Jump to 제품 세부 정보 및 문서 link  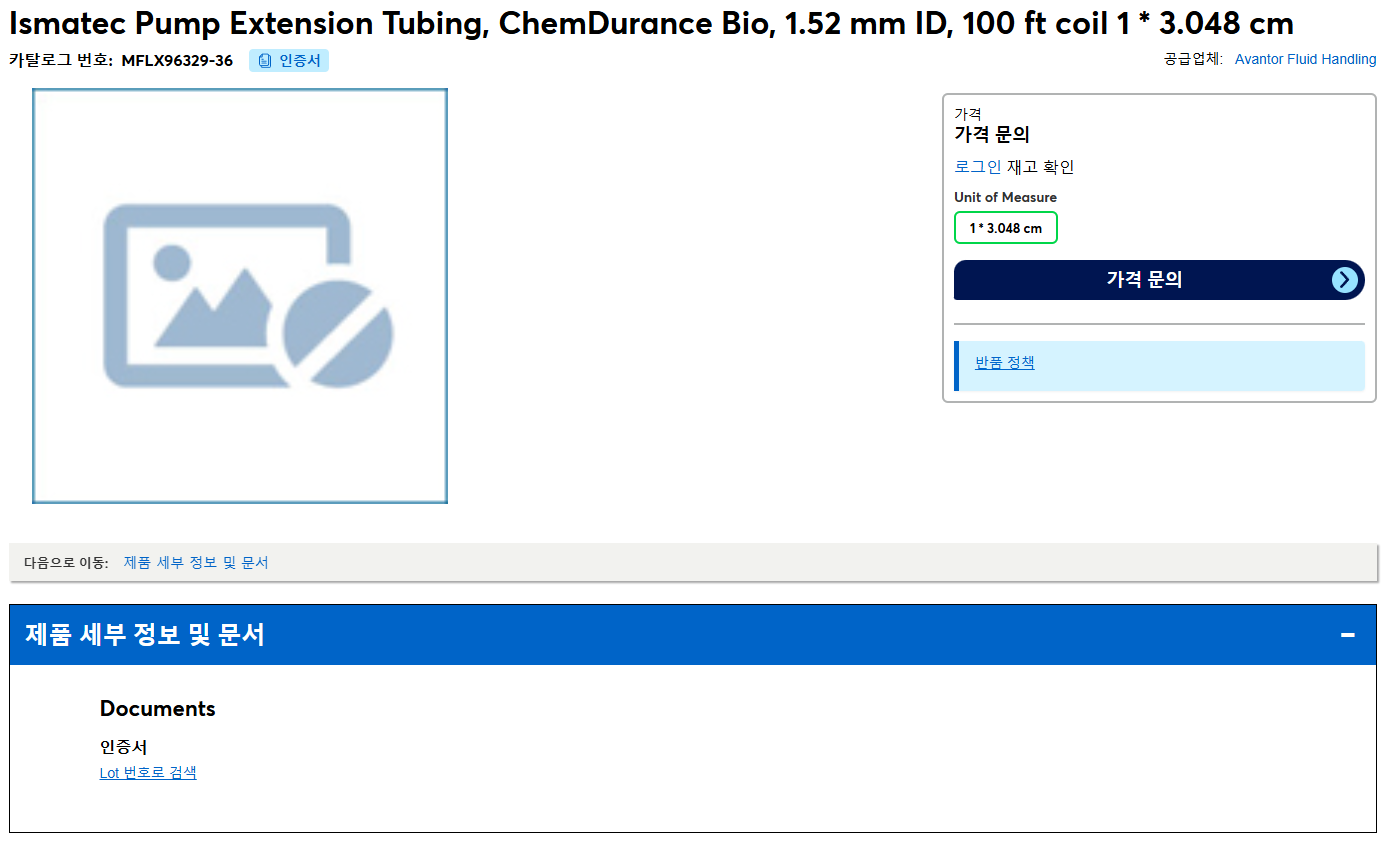point(196,562)
